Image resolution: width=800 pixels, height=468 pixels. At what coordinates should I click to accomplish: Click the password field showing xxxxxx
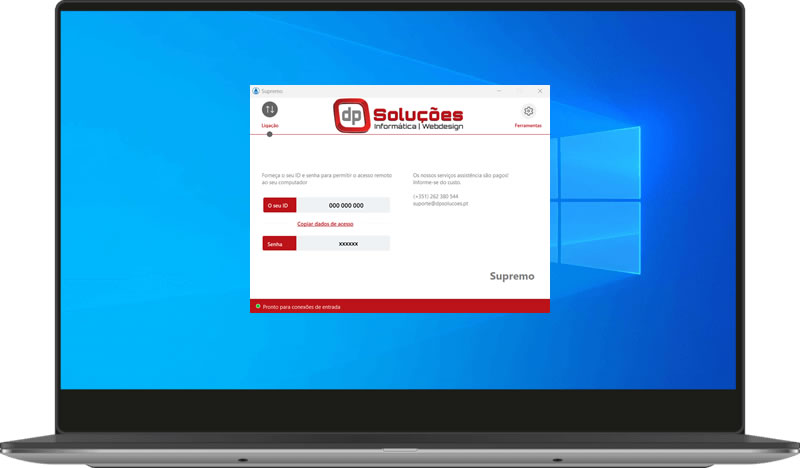[344, 243]
